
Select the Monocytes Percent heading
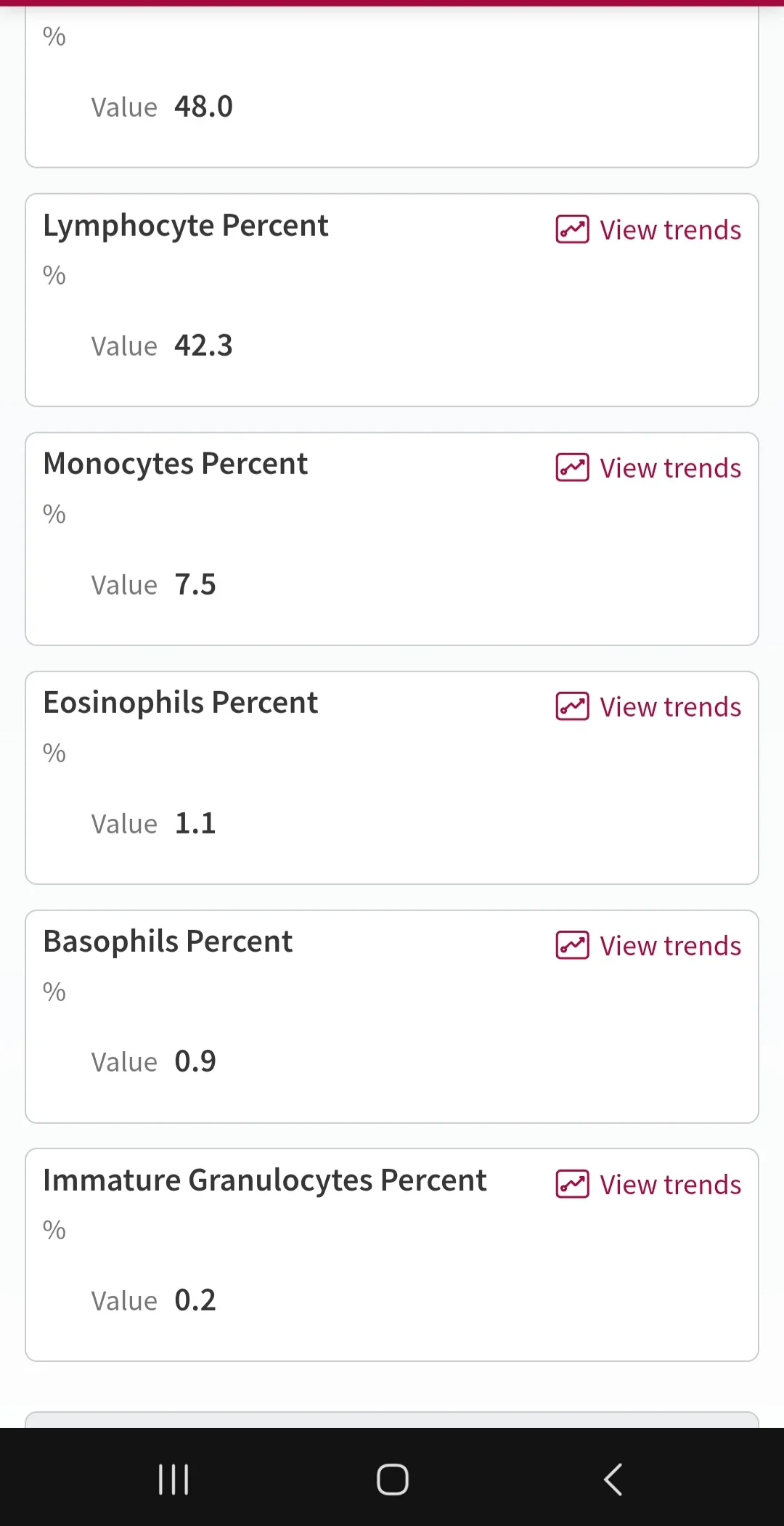(176, 465)
